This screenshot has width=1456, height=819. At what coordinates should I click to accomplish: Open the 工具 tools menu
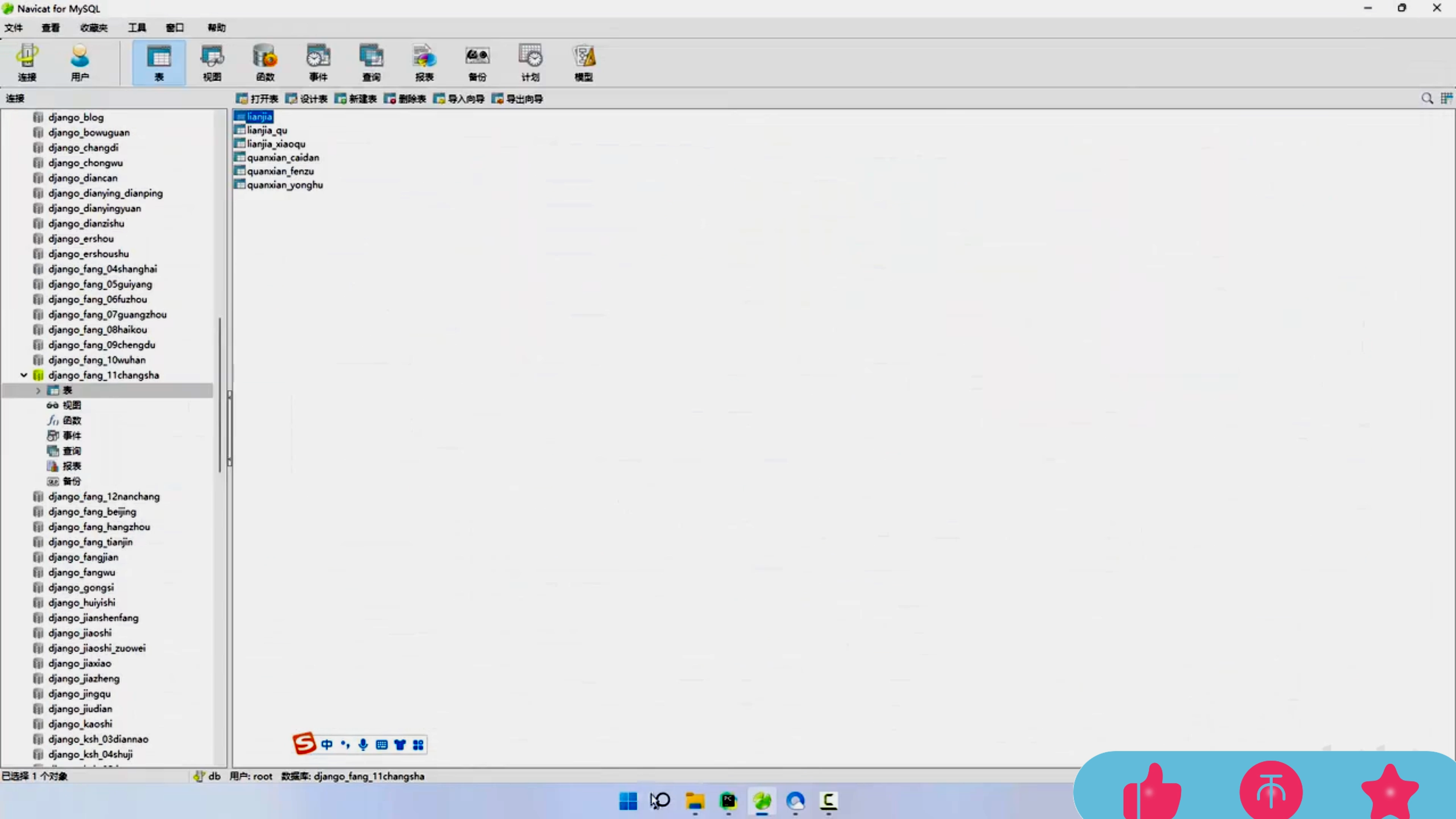(137, 28)
